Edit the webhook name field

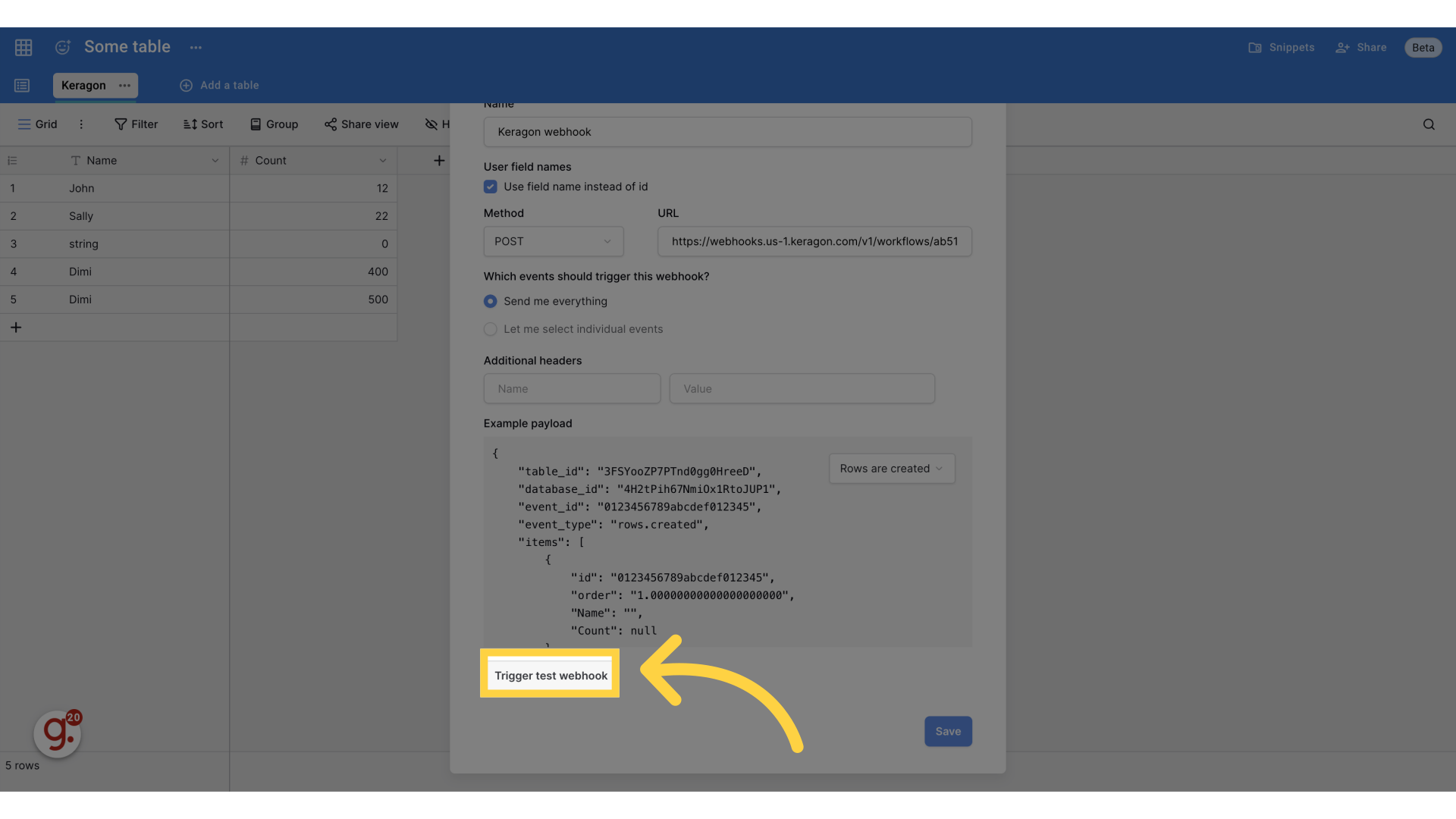[727, 132]
